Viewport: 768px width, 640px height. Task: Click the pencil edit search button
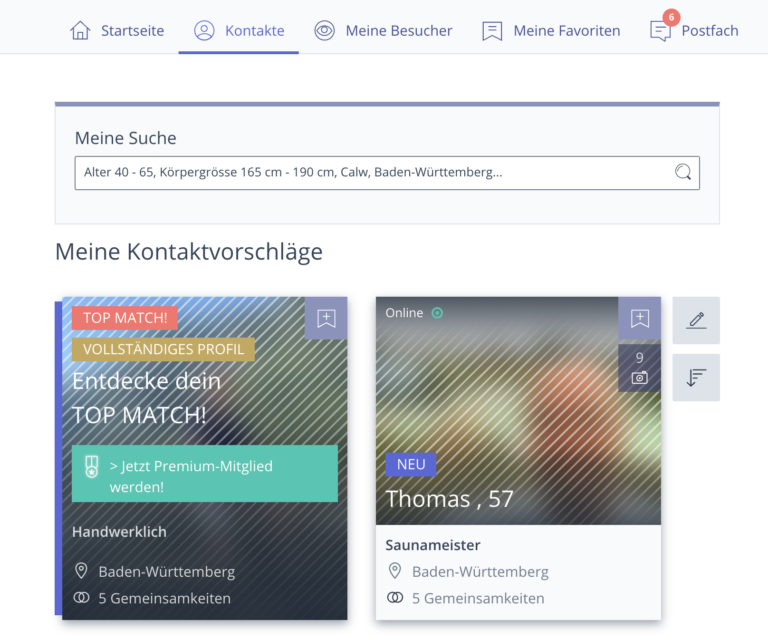(696, 320)
